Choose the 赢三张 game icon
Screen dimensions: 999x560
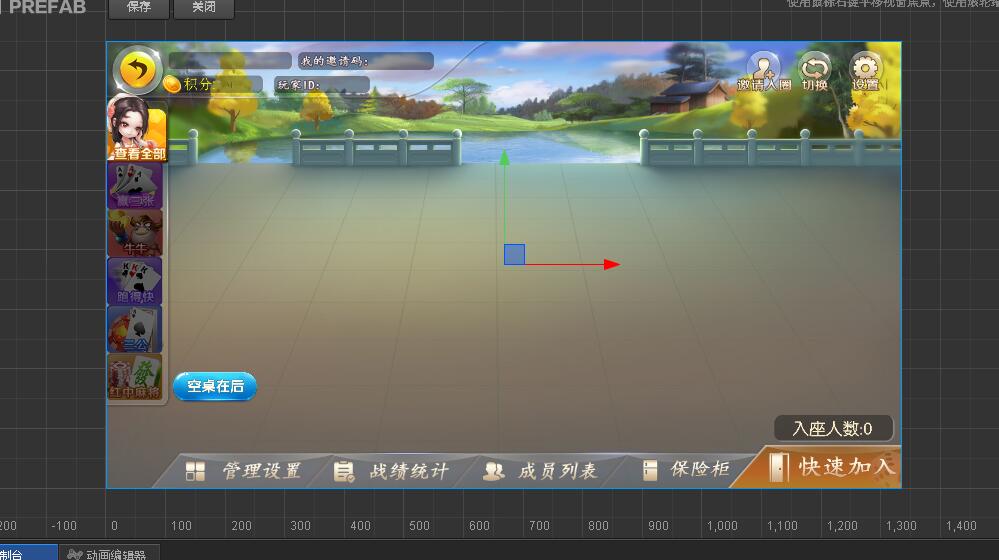pyautogui.click(x=134, y=185)
